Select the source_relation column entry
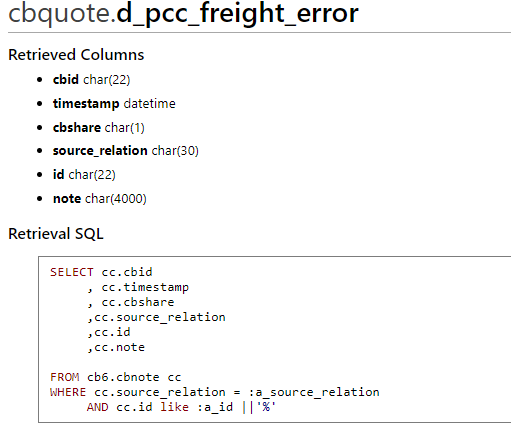The width and height of the screenshot is (511, 447). point(126,151)
